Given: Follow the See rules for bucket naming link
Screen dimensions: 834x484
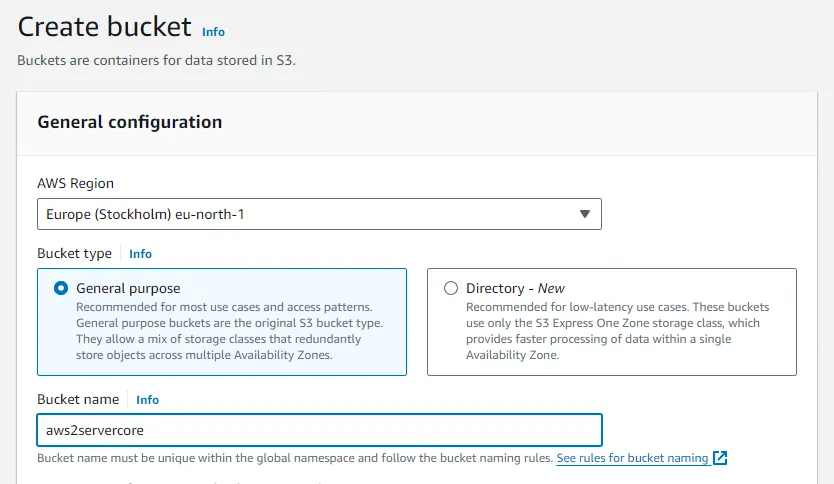Looking at the screenshot, I should [632, 458].
